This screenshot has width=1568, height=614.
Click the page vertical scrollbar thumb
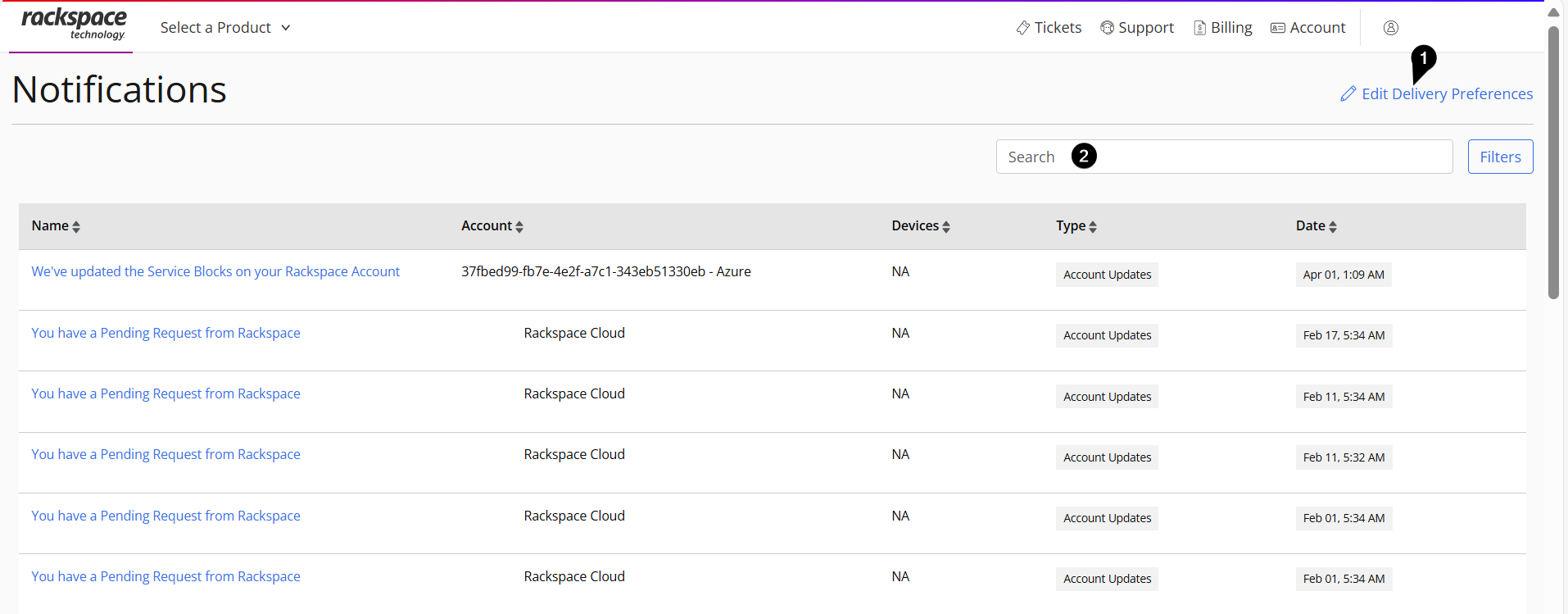[1553, 162]
